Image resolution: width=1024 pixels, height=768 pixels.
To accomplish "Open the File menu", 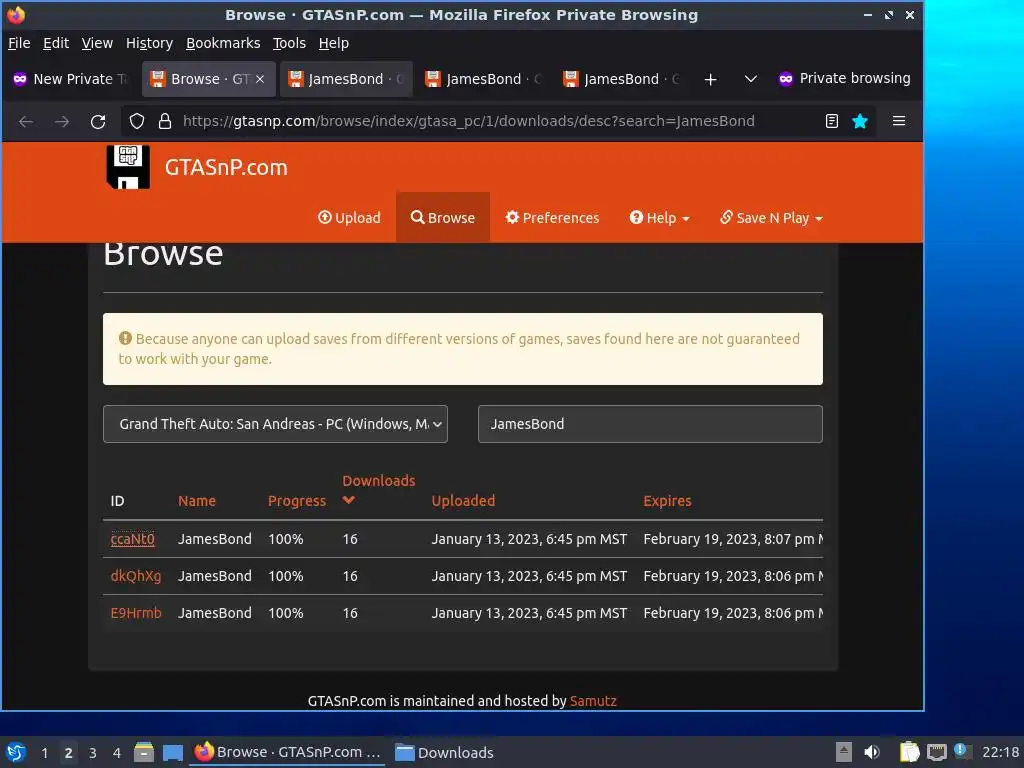I will tap(19, 43).
